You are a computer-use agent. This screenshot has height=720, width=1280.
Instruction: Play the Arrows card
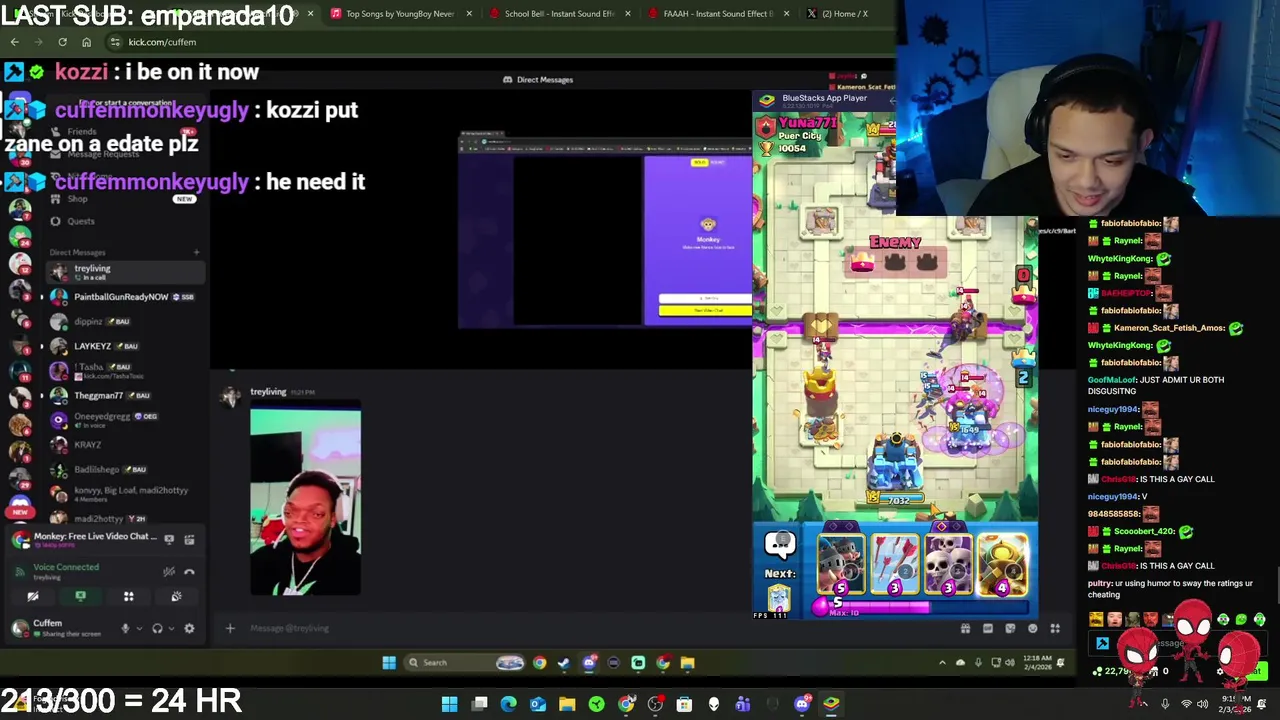click(895, 565)
